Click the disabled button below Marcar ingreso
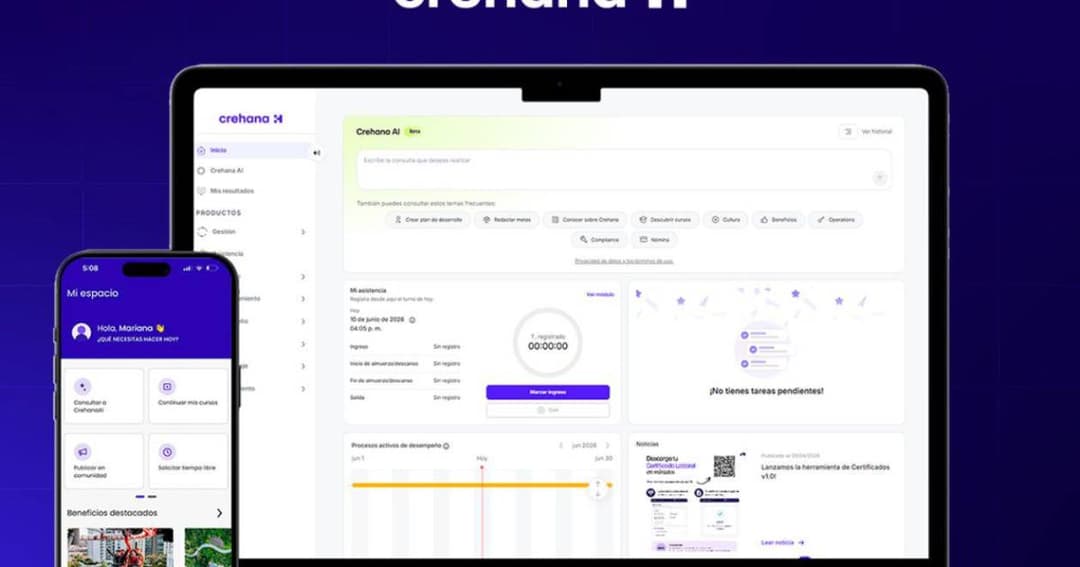 coord(548,410)
